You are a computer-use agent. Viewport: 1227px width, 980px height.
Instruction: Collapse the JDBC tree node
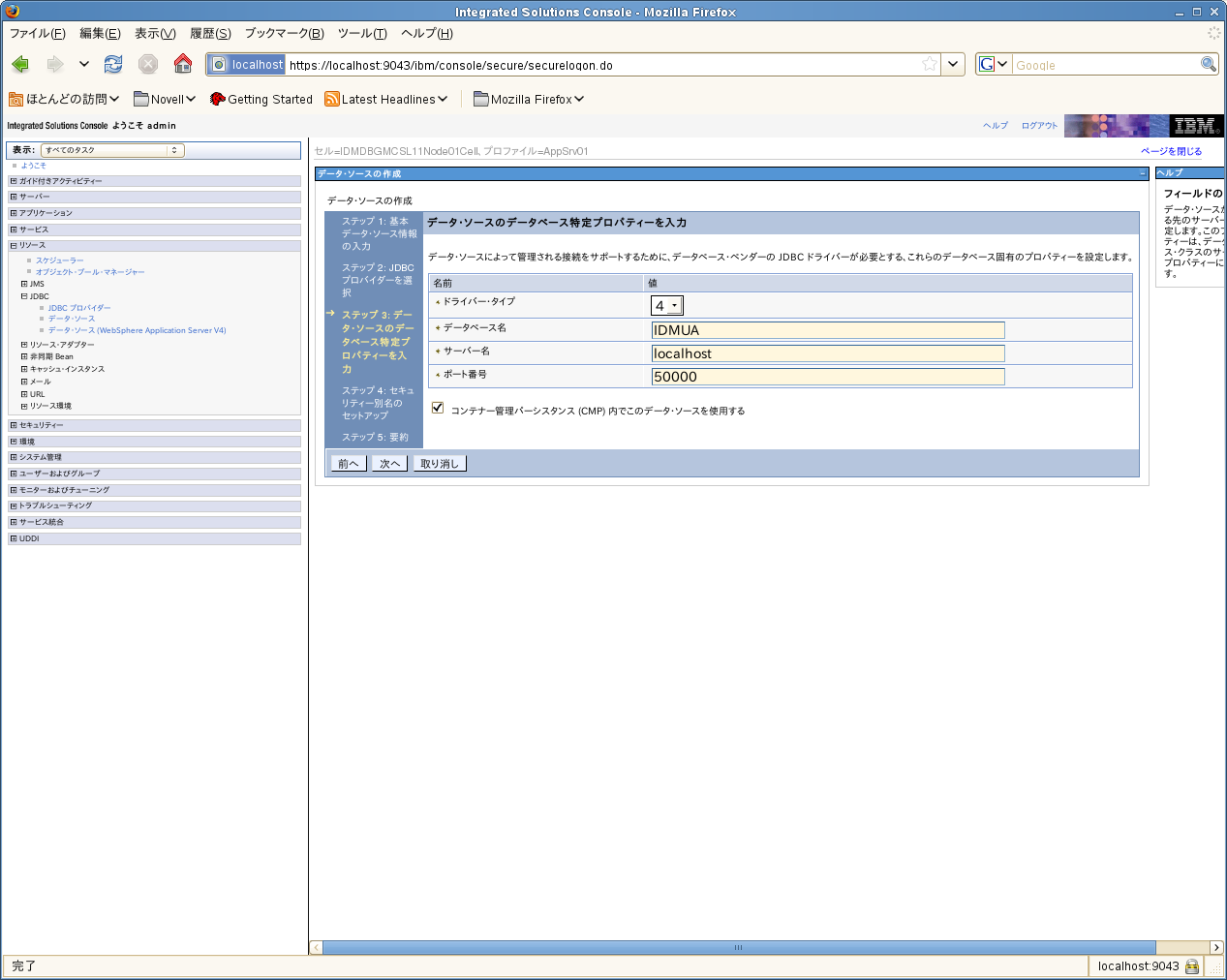point(24,296)
